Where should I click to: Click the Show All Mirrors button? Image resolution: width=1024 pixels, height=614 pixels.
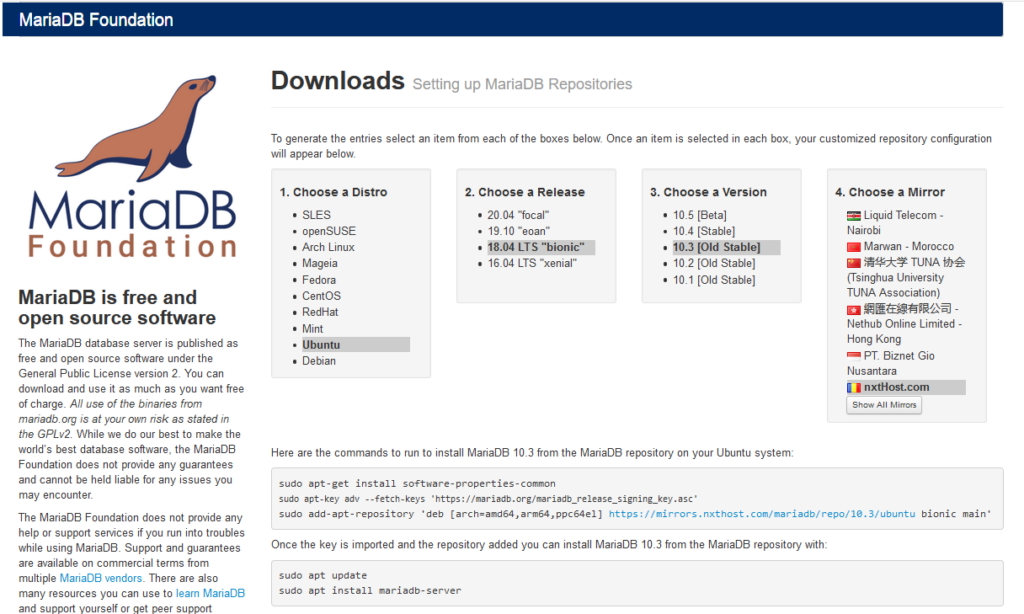883,405
